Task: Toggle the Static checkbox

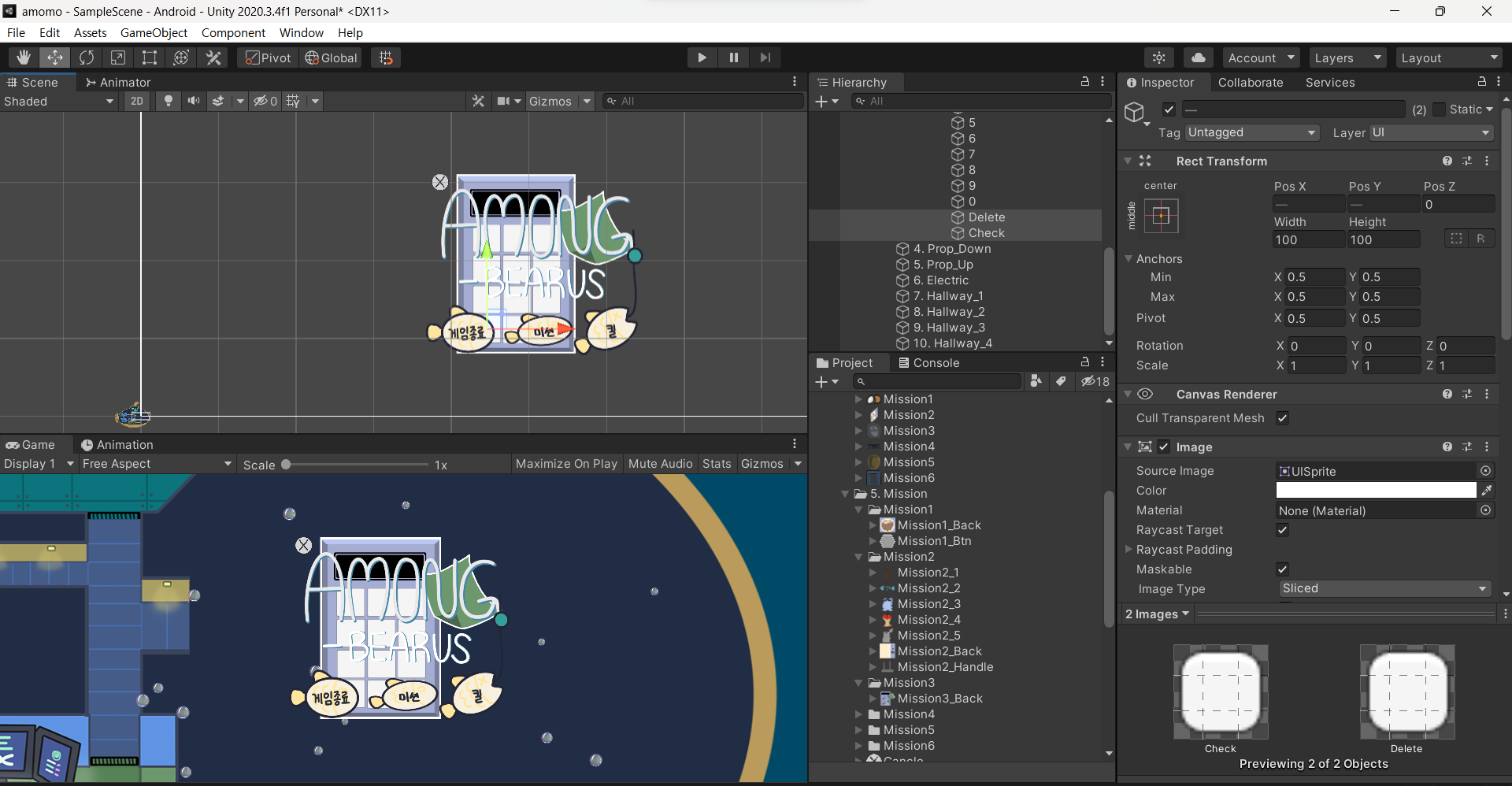Action: pyautogui.click(x=1440, y=109)
